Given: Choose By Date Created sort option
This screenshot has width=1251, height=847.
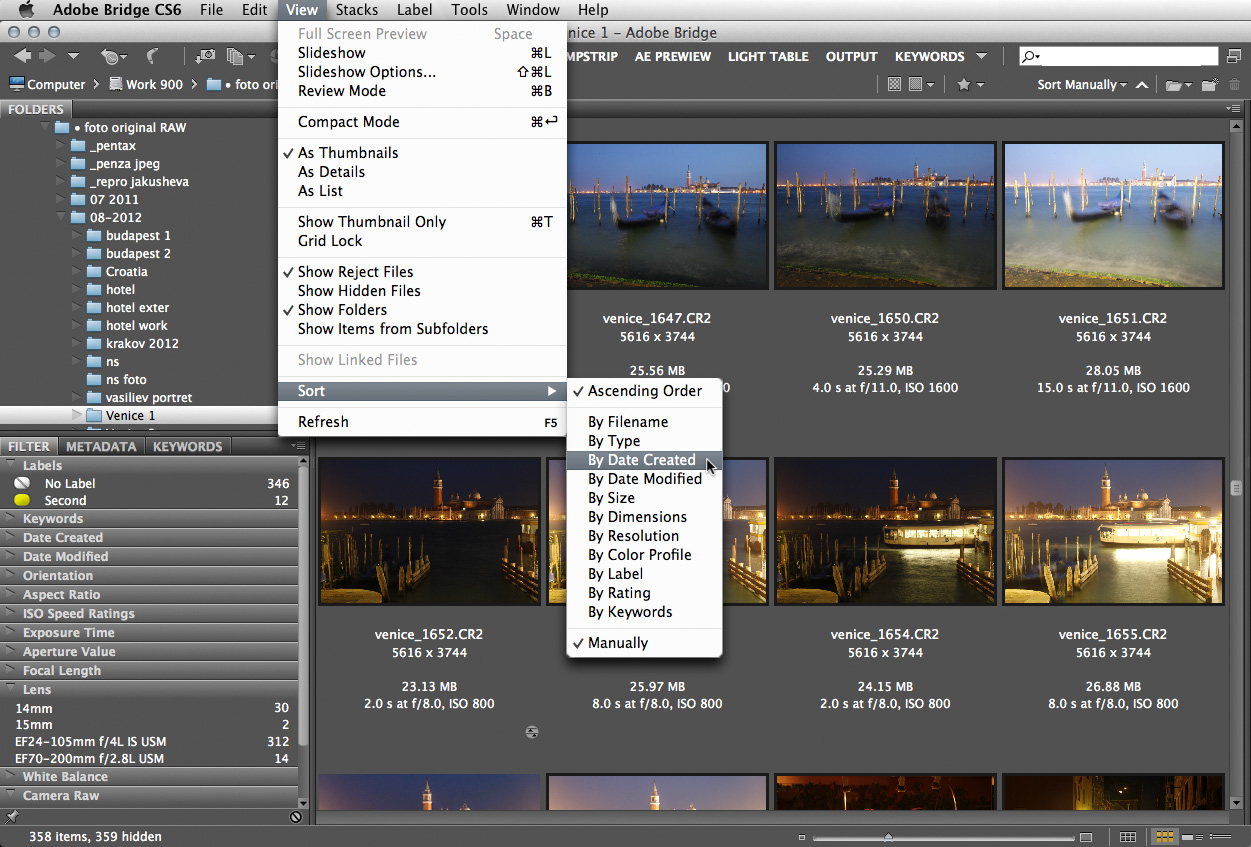Looking at the screenshot, I should (x=641, y=460).
